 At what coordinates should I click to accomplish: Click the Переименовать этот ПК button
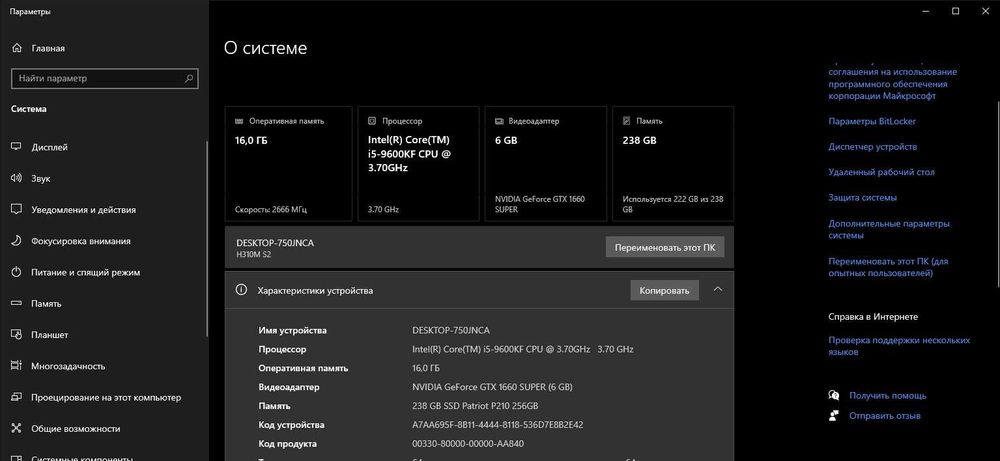click(665, 247)
